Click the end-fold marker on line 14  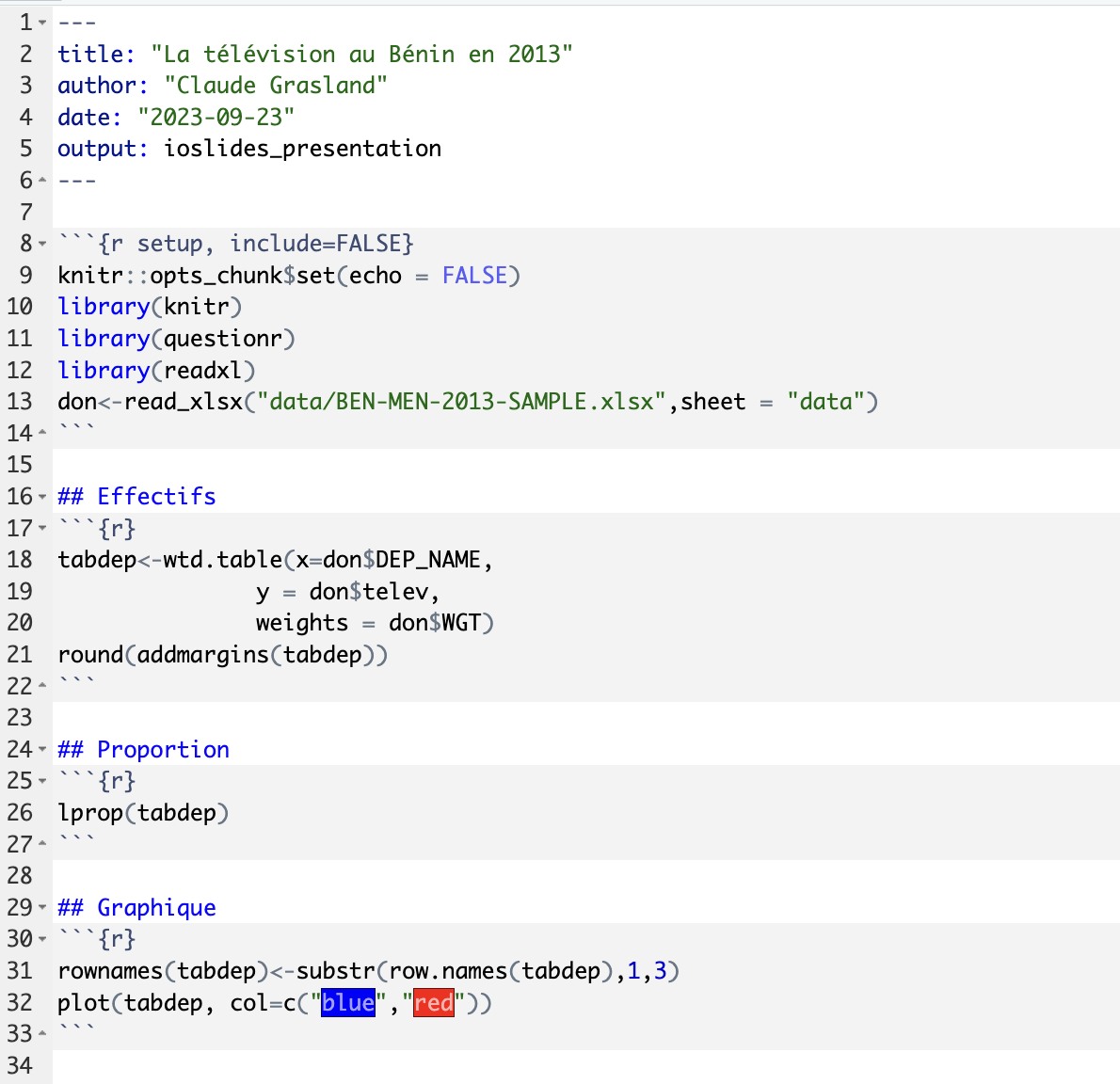point(42,434)
